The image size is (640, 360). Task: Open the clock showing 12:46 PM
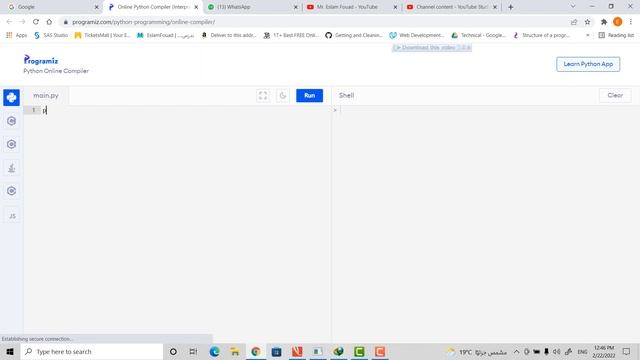(604, 351)
